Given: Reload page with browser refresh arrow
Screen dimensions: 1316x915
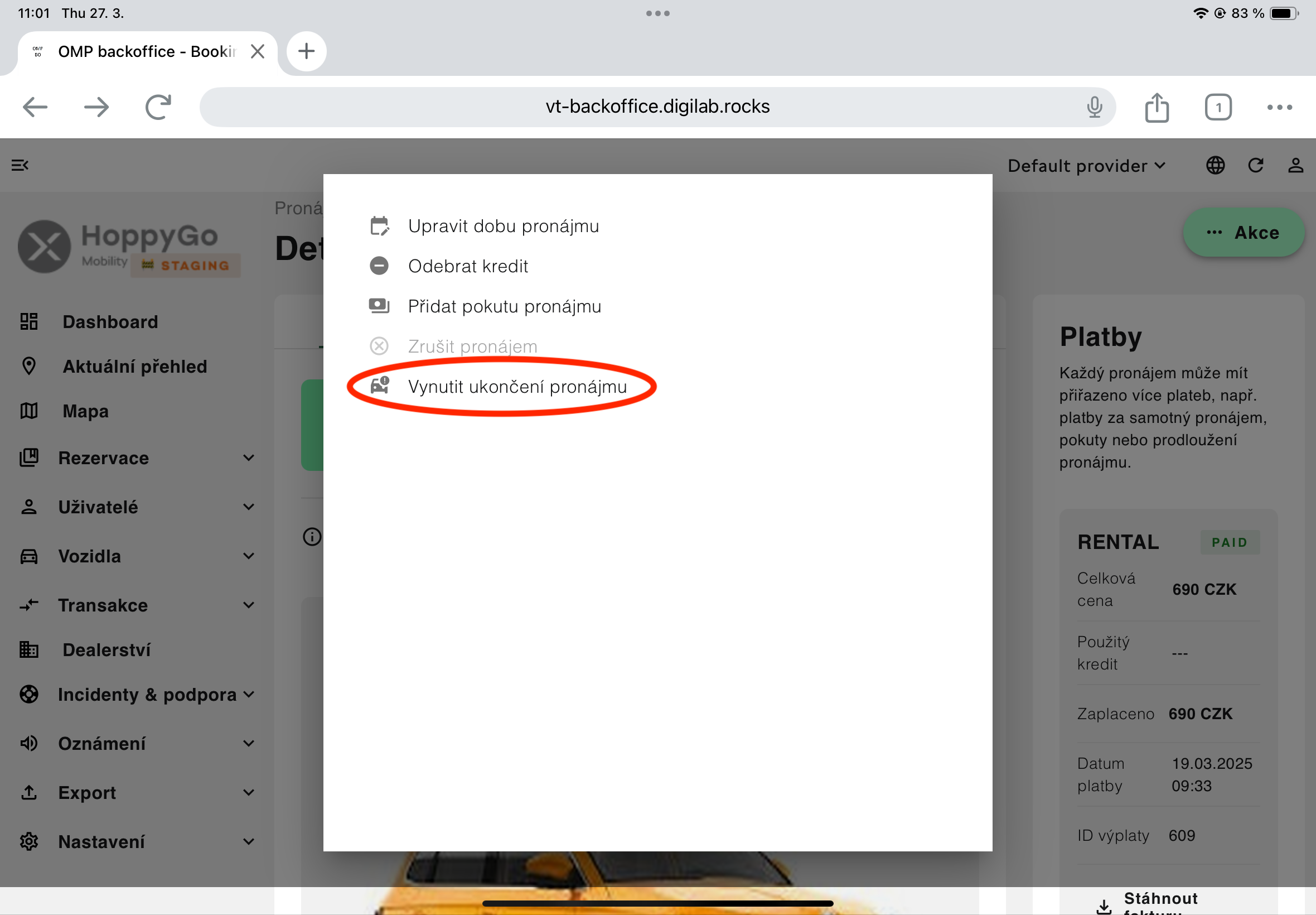Looking at the screenshot, I should tap(158, 107).
